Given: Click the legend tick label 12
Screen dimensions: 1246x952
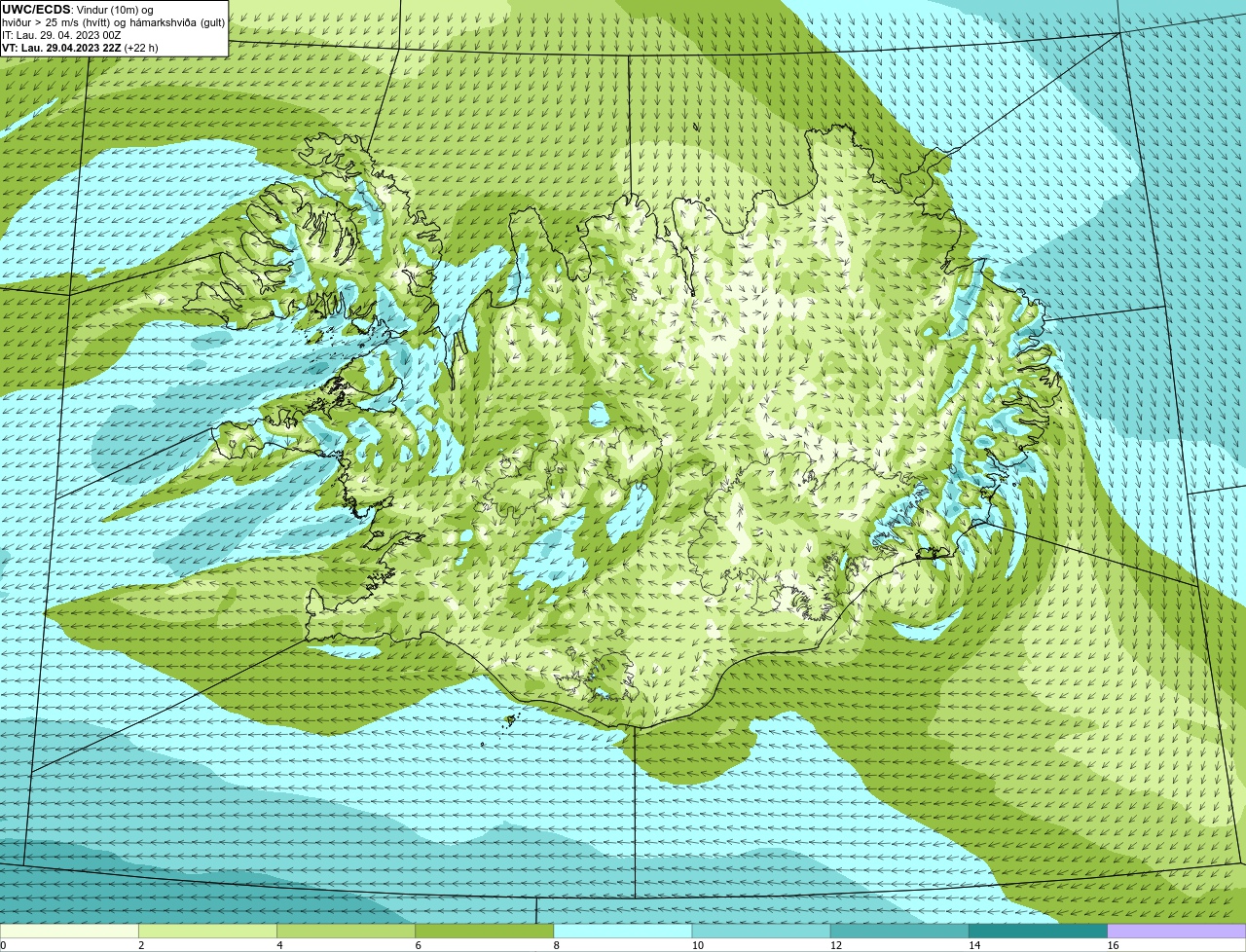Looking at the screenshot, I should pyautogui.click(x=835, y=945).
